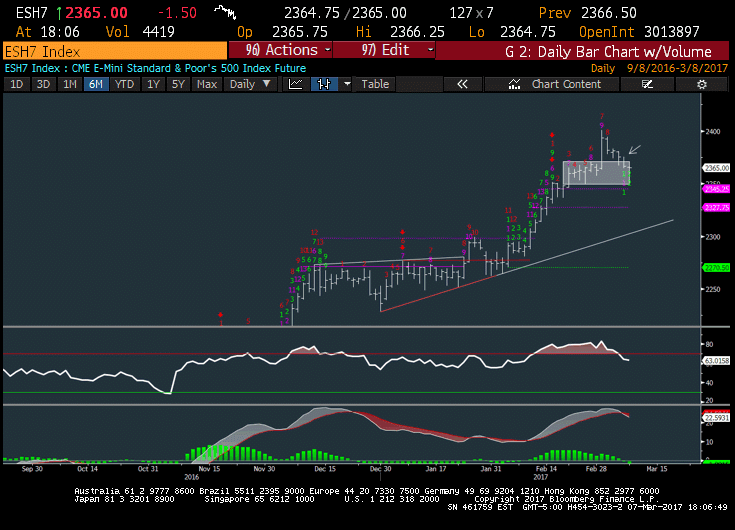The image size is (735, 530).
Task: Click the RSI value label 63.0158
Action: pos(717,361)
